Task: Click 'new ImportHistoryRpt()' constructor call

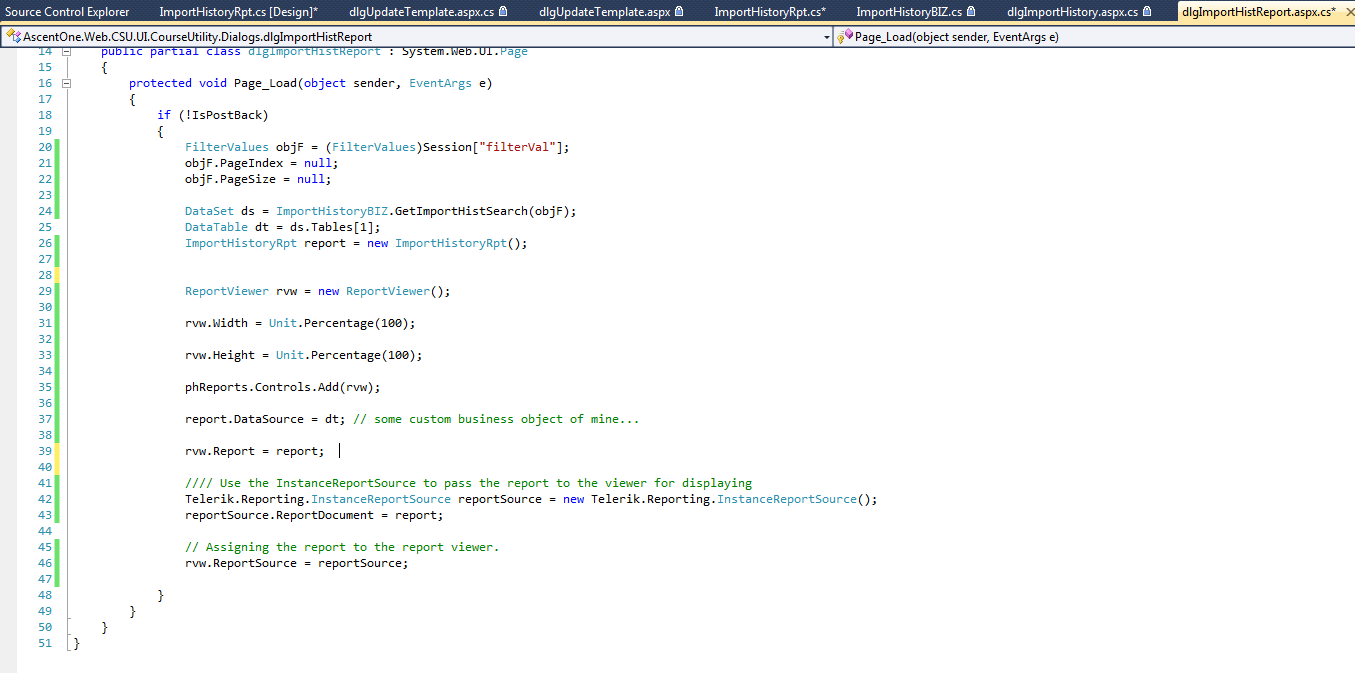Action: point(443,243)
